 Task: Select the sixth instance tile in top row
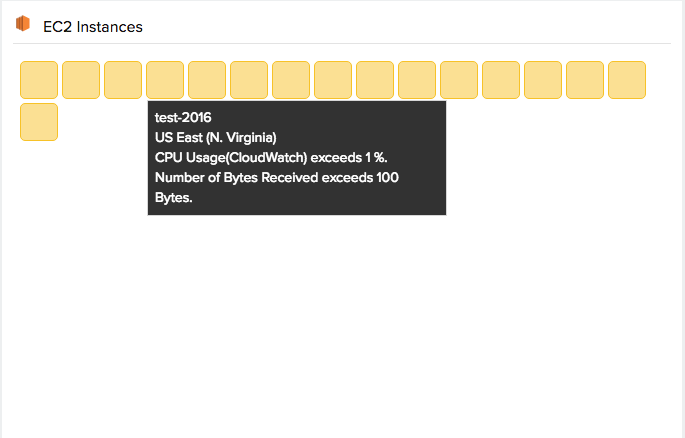(249, 80)
